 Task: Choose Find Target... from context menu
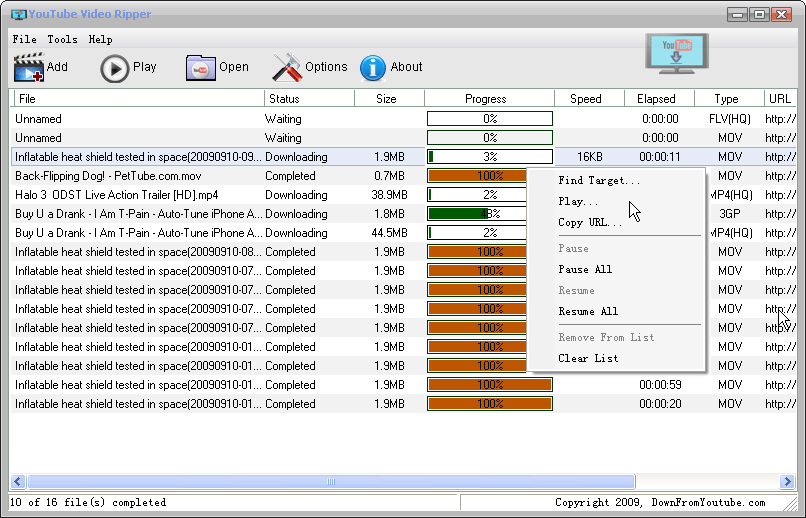click(599, 180)
